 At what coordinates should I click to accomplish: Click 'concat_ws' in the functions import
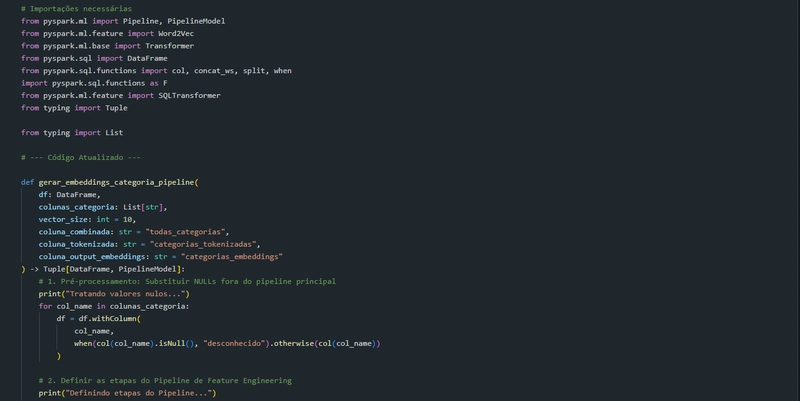(214, 71)
